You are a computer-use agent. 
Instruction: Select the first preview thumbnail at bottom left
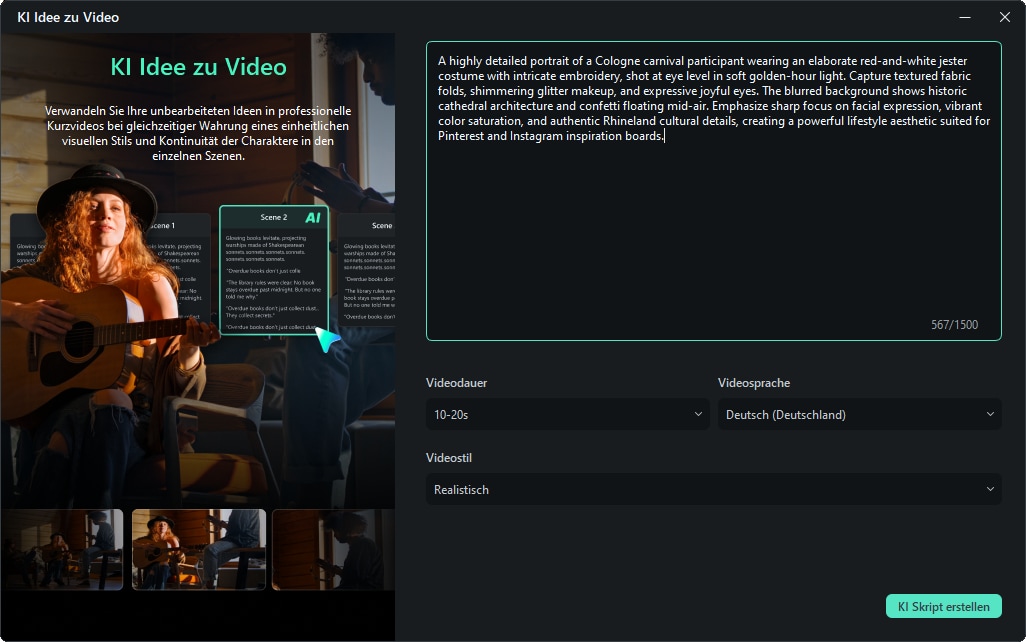click(x=62, y=549)
